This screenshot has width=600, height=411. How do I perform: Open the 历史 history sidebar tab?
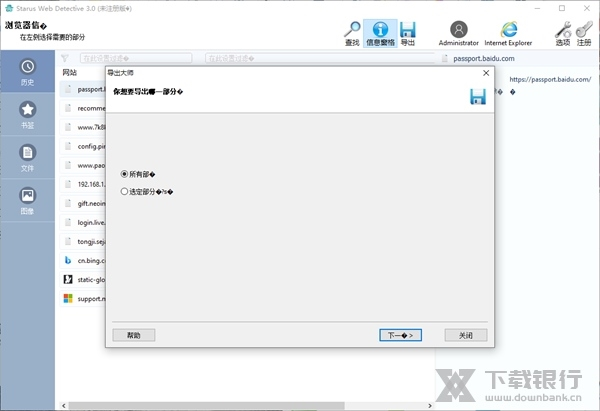tap(28, 72)
